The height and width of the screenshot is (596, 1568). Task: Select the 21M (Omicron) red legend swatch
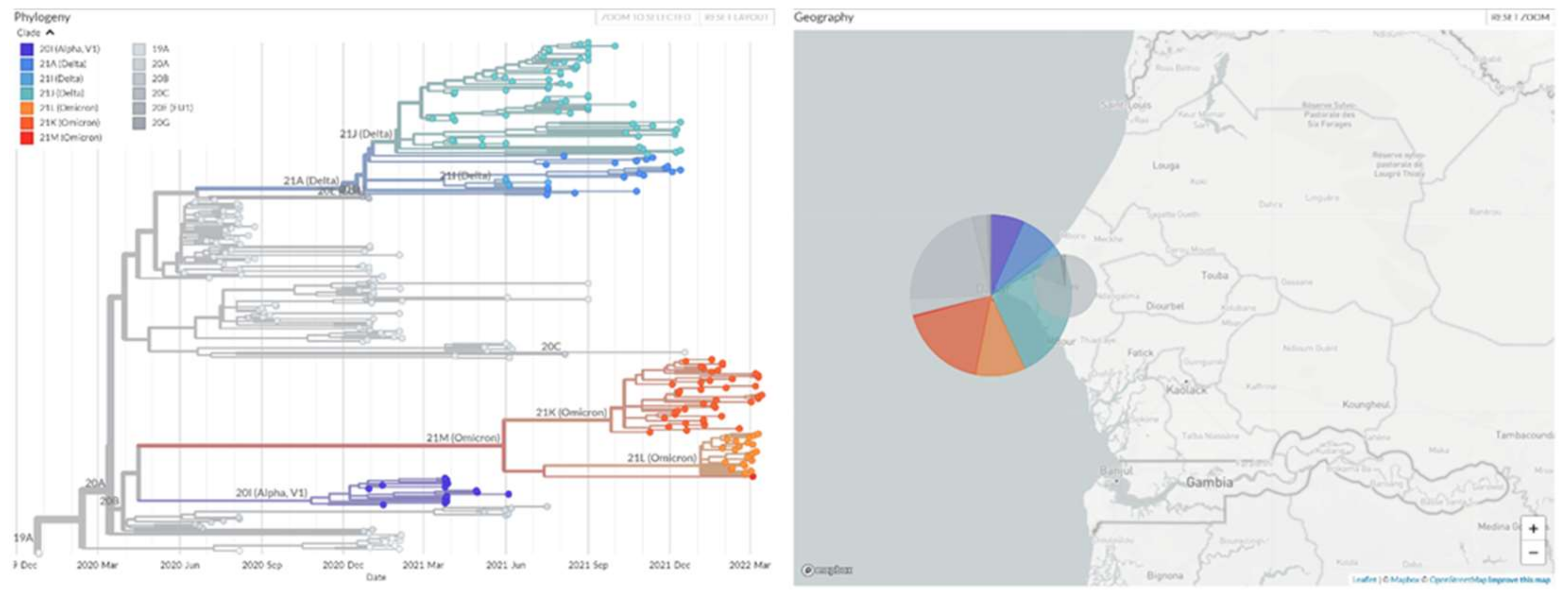[x=27, y=138]
